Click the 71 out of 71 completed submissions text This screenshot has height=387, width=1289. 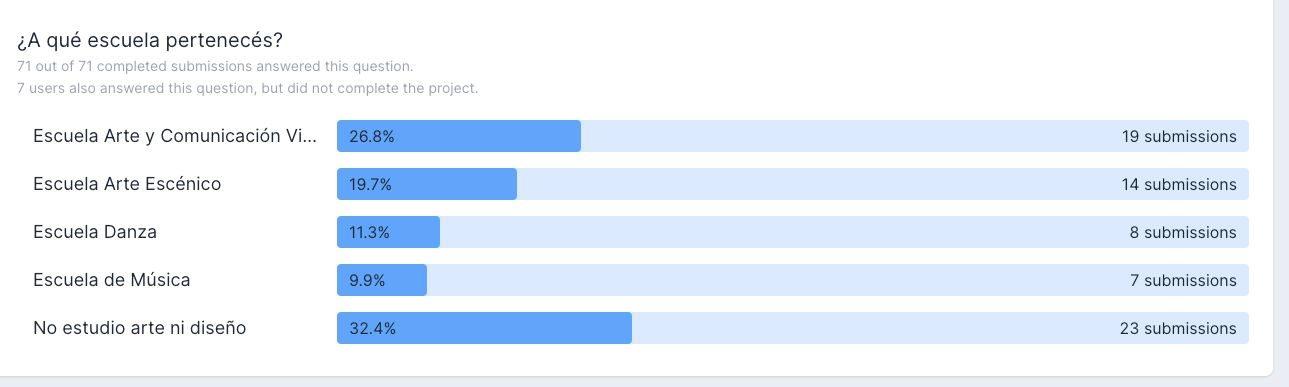coord(215,66)
